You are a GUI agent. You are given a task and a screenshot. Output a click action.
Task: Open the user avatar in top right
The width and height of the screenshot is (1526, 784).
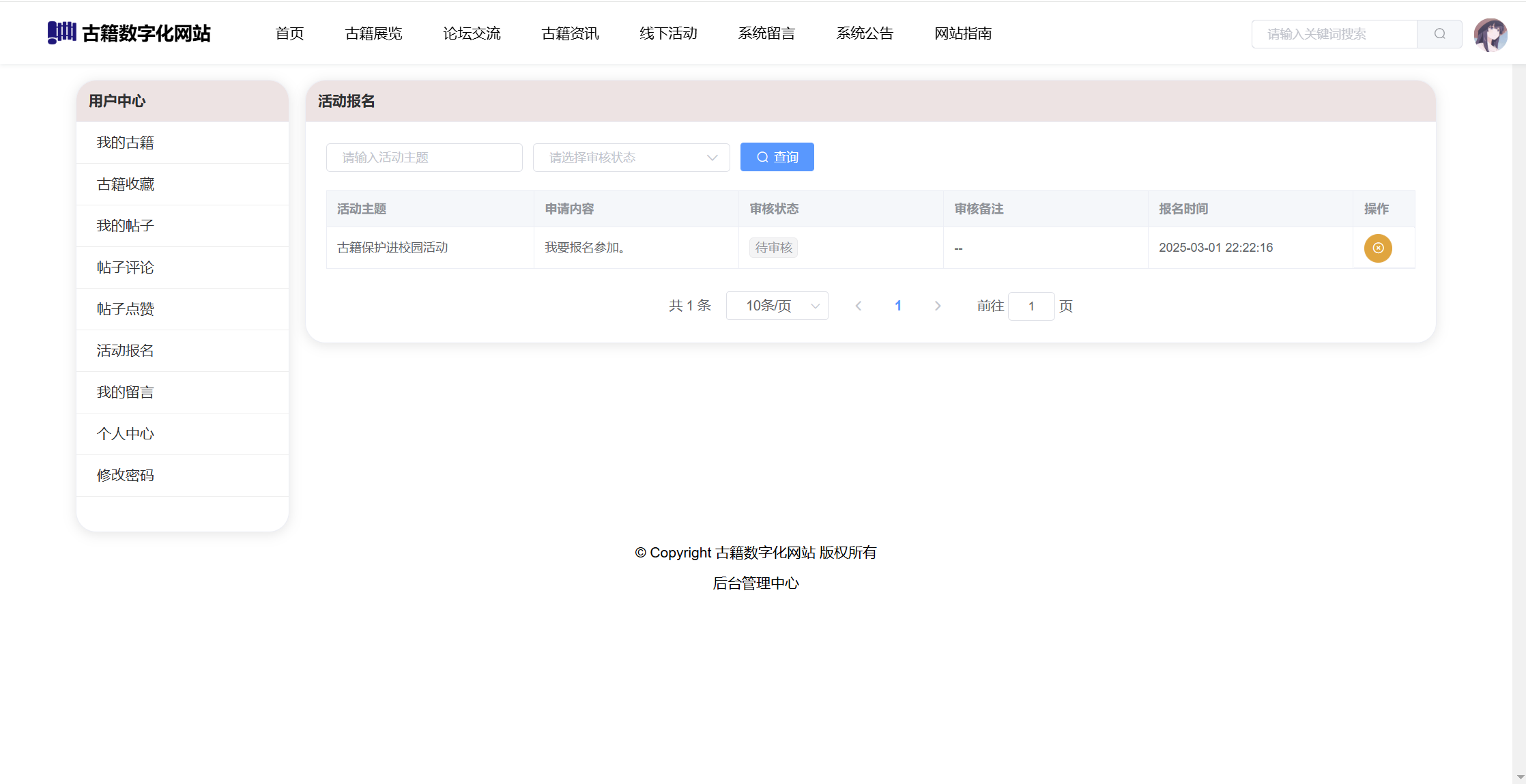point(1490,35)
